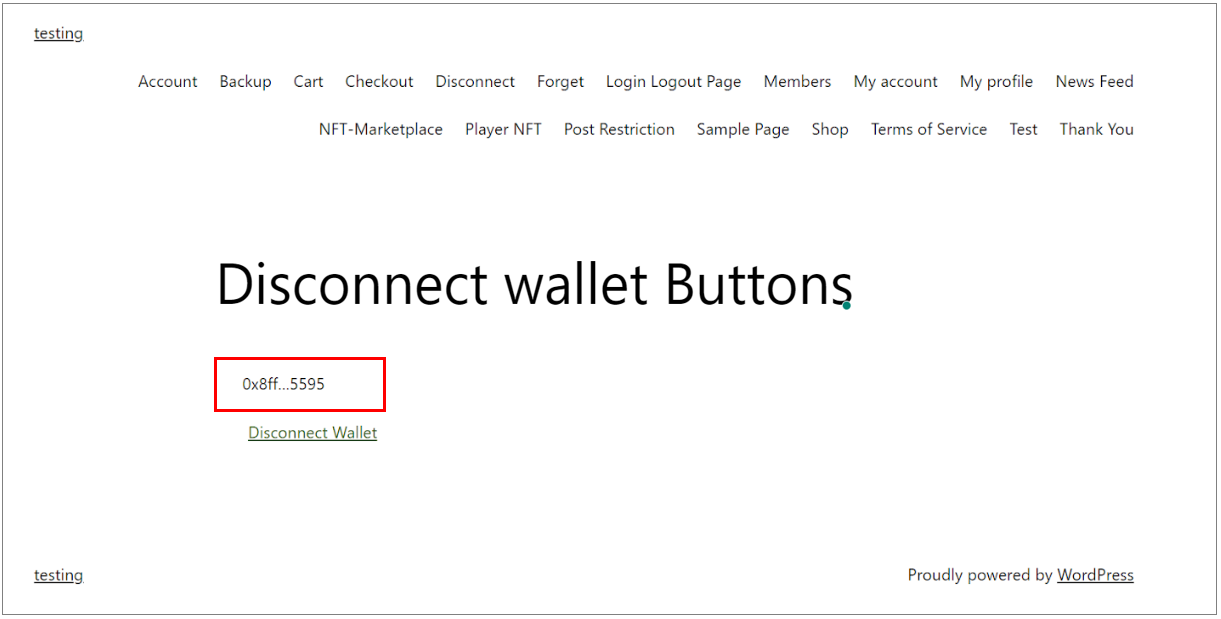
Task: Open the testing site title link in header
Action: click(x=58, y=34)
